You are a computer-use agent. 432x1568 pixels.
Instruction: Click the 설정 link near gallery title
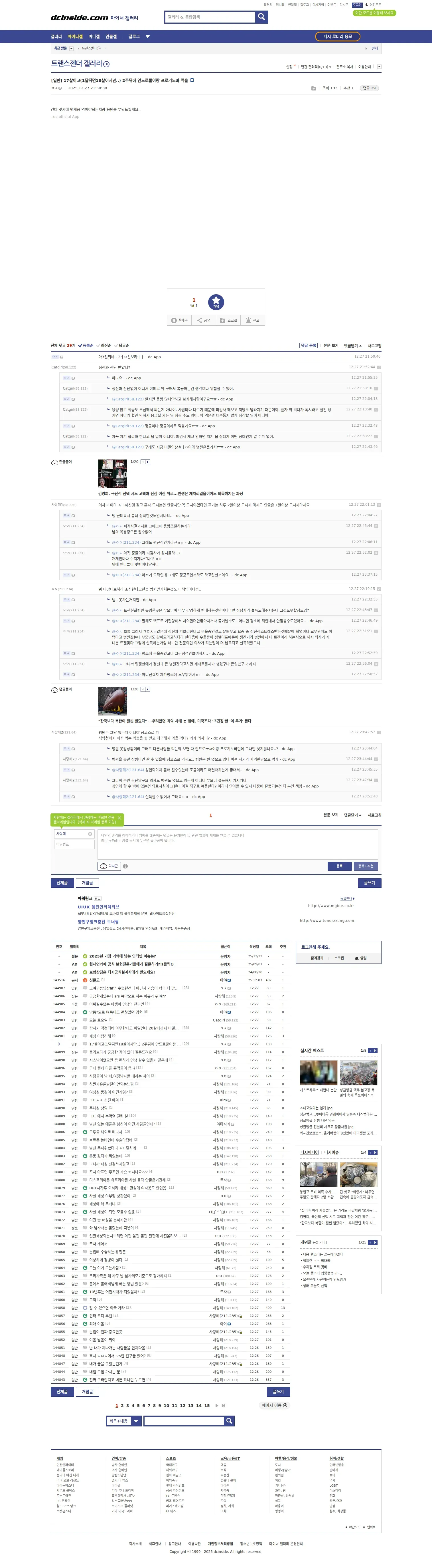(x=290, y=67)
